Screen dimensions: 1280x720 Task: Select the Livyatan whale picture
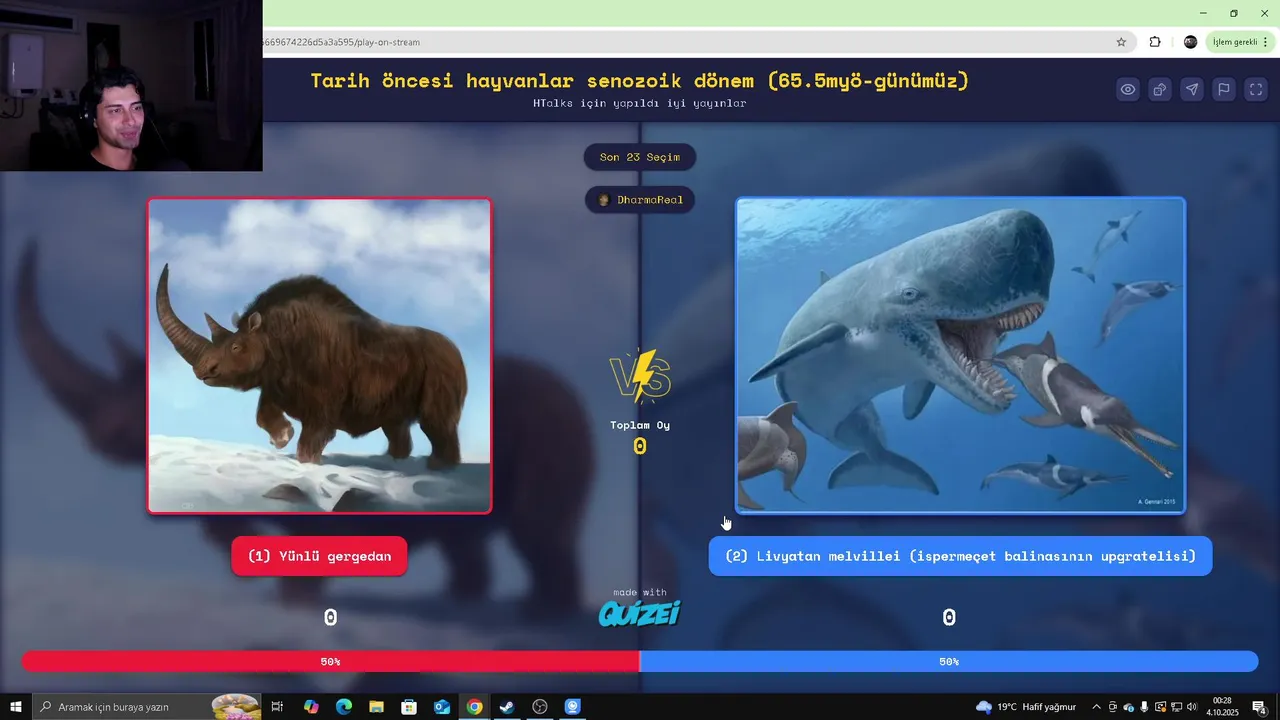(960, 356)
